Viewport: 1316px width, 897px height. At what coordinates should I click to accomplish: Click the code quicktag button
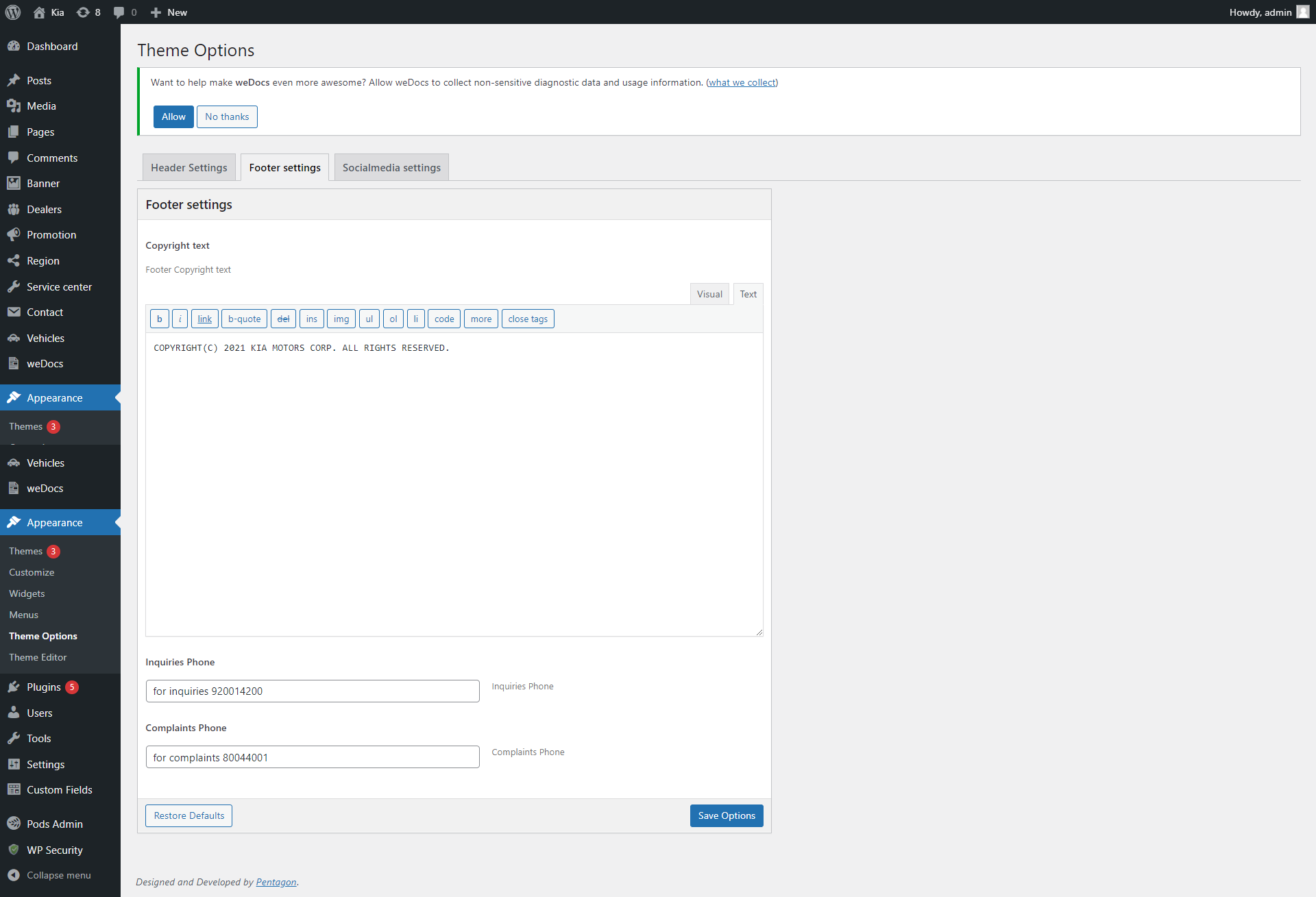tap(444, 319)
